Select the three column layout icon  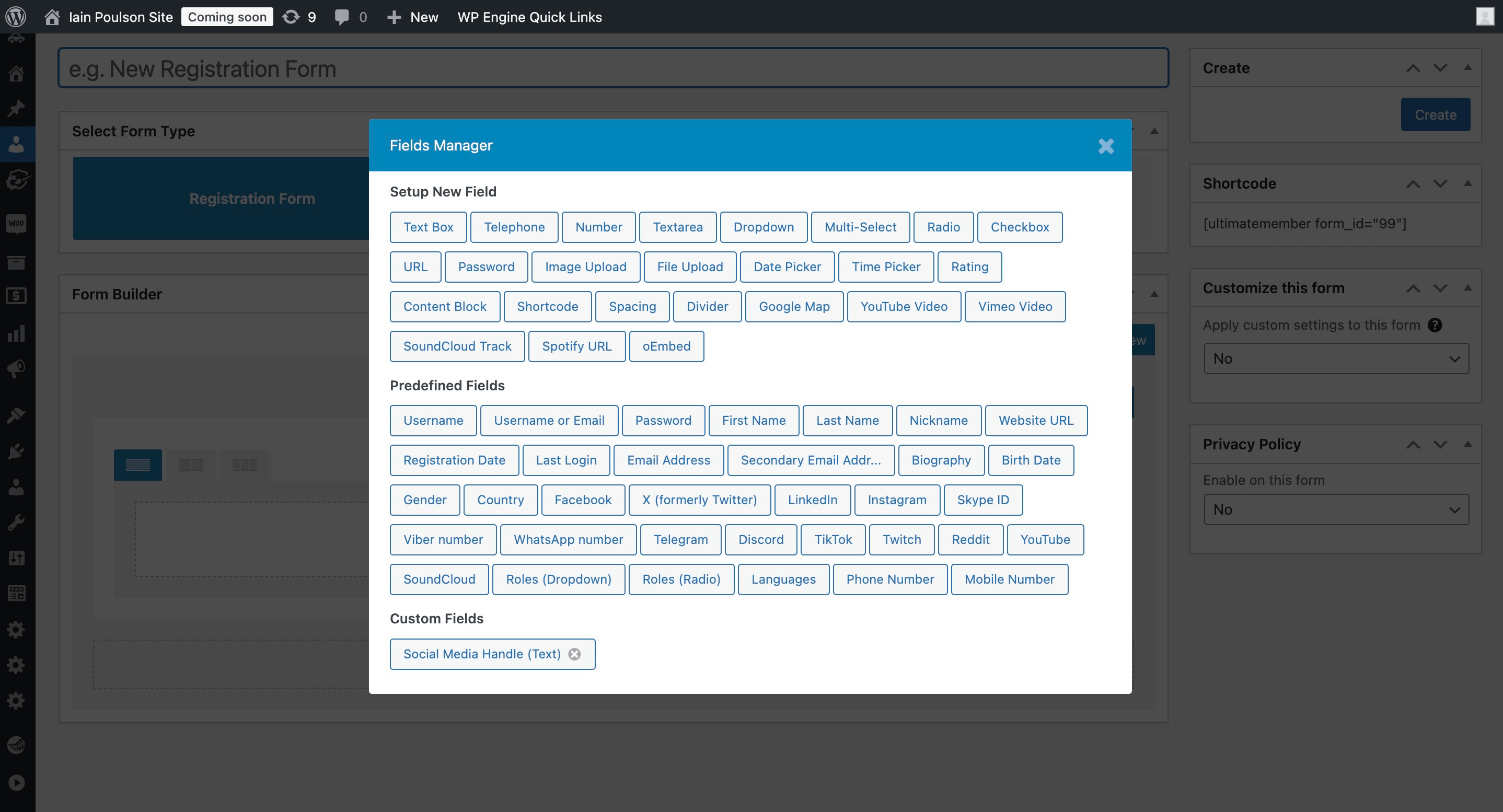click(x=245, y=465)
